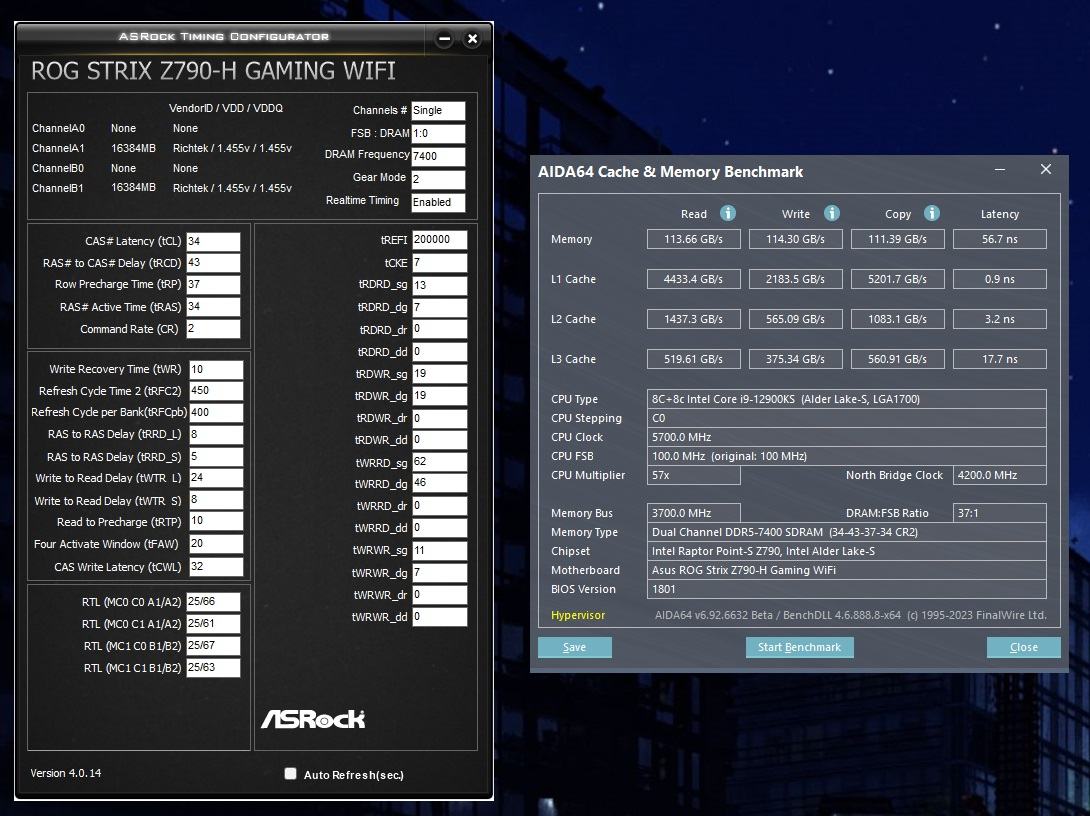This screenshot has width=1090, height=816.
Task: Click the L2 Cache Write value 565.09 GB/s
Action: (796, 319)
